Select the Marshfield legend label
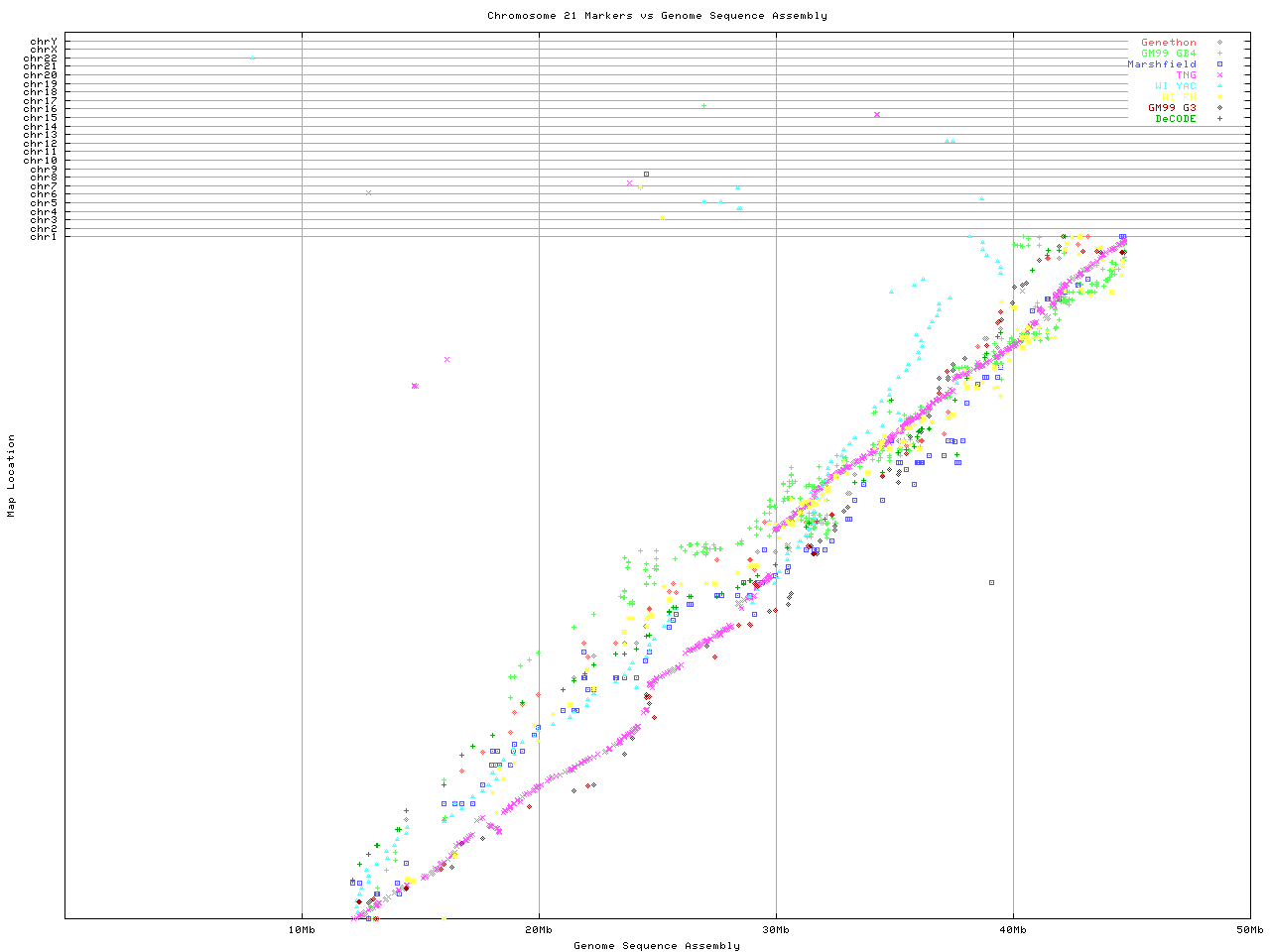 1162,64
